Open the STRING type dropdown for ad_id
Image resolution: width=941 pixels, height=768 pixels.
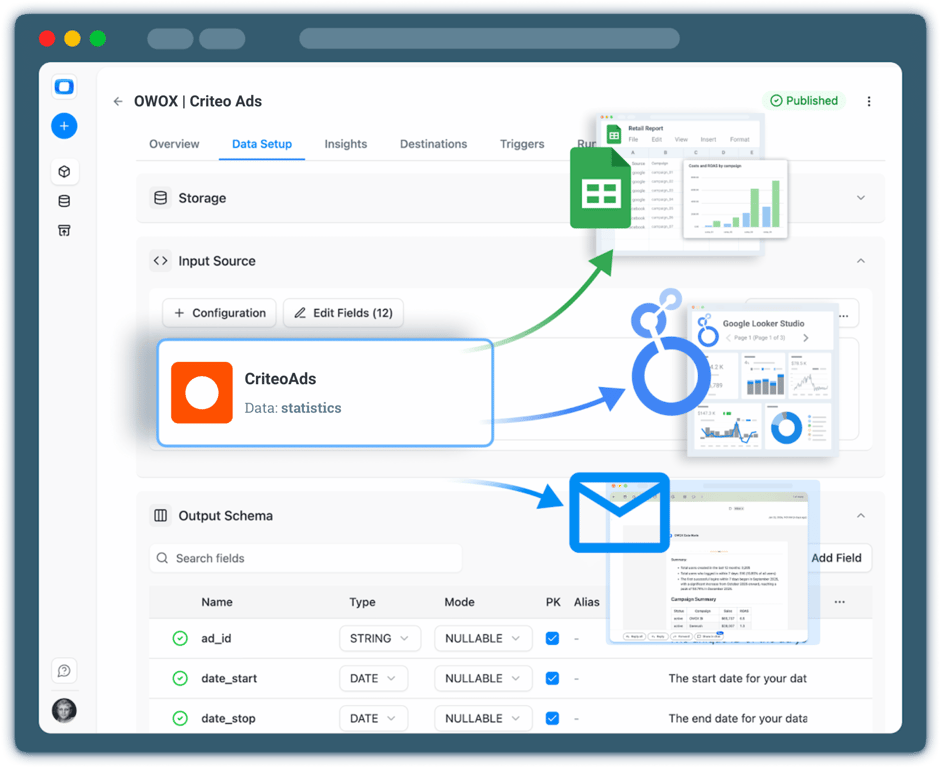[380, 638]
